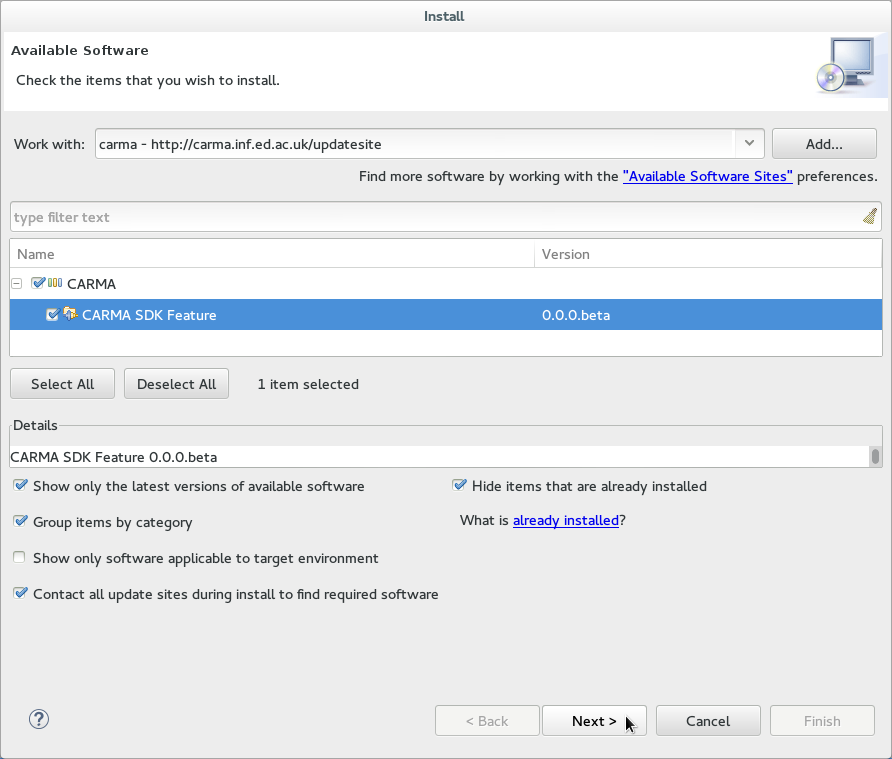This screenshot has width=892, height=759.
Task: Sort by the Version column header
Action: click(x=708, y=254)
